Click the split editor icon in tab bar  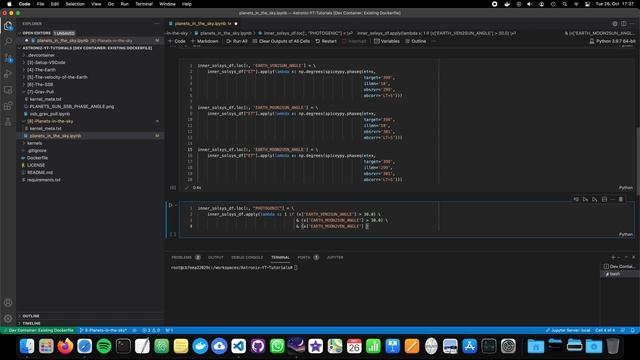[624, 24]
